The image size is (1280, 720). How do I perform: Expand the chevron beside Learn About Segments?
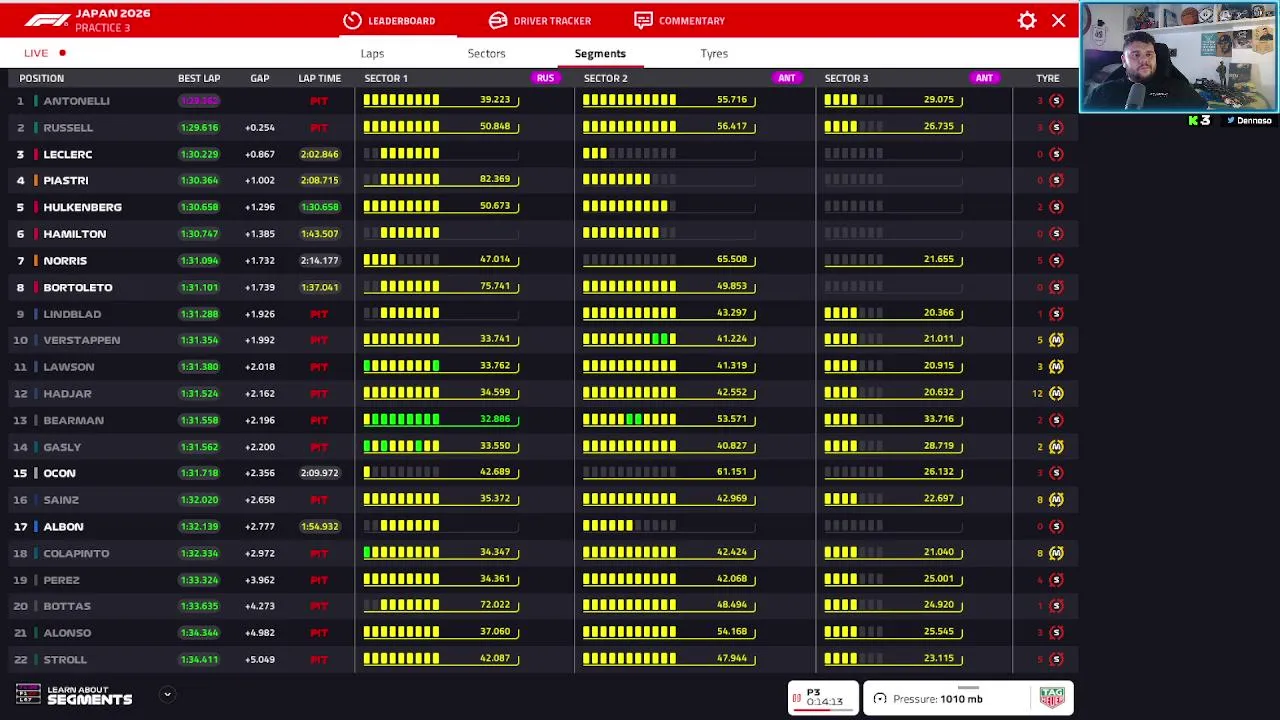[167, 694]
